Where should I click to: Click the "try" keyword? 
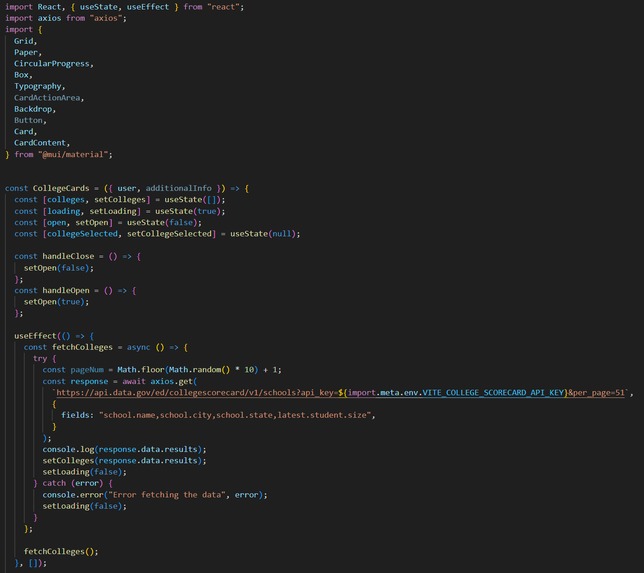point(40,359)
